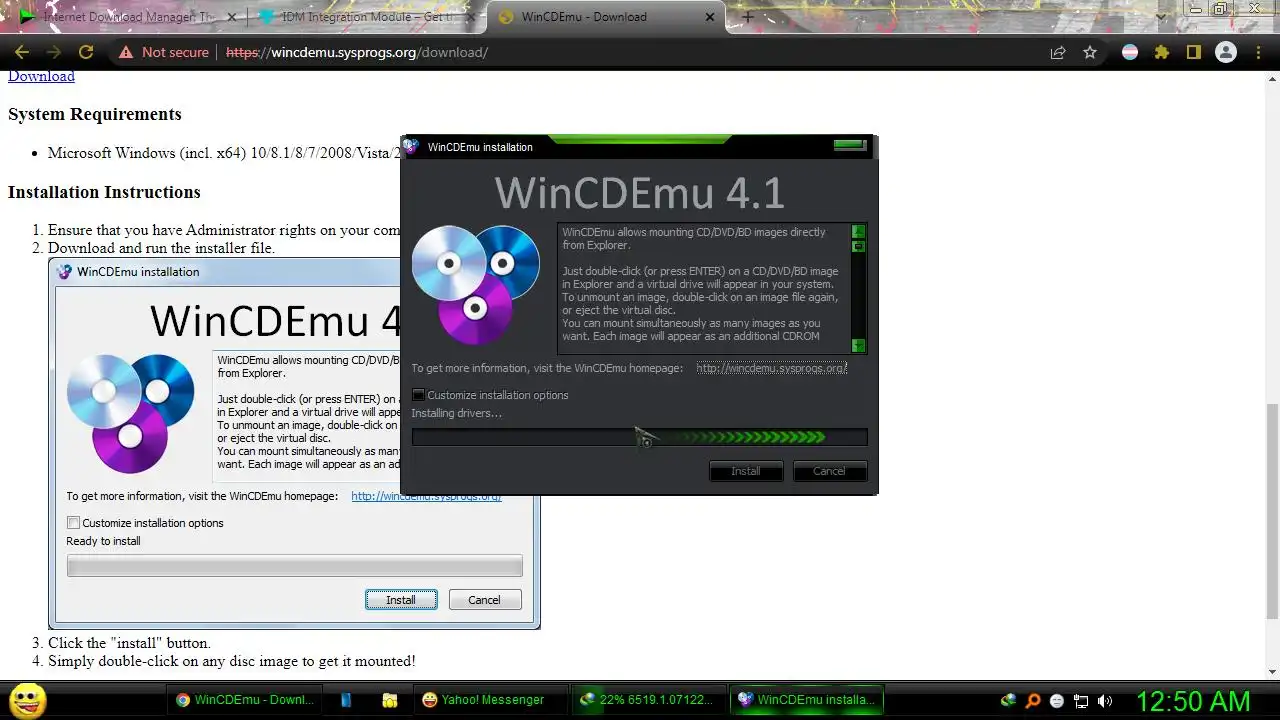Viewport: 1280px width, 720px height.
Task: Click the Install button in the dark installer dialog
Action: point(746,471)
